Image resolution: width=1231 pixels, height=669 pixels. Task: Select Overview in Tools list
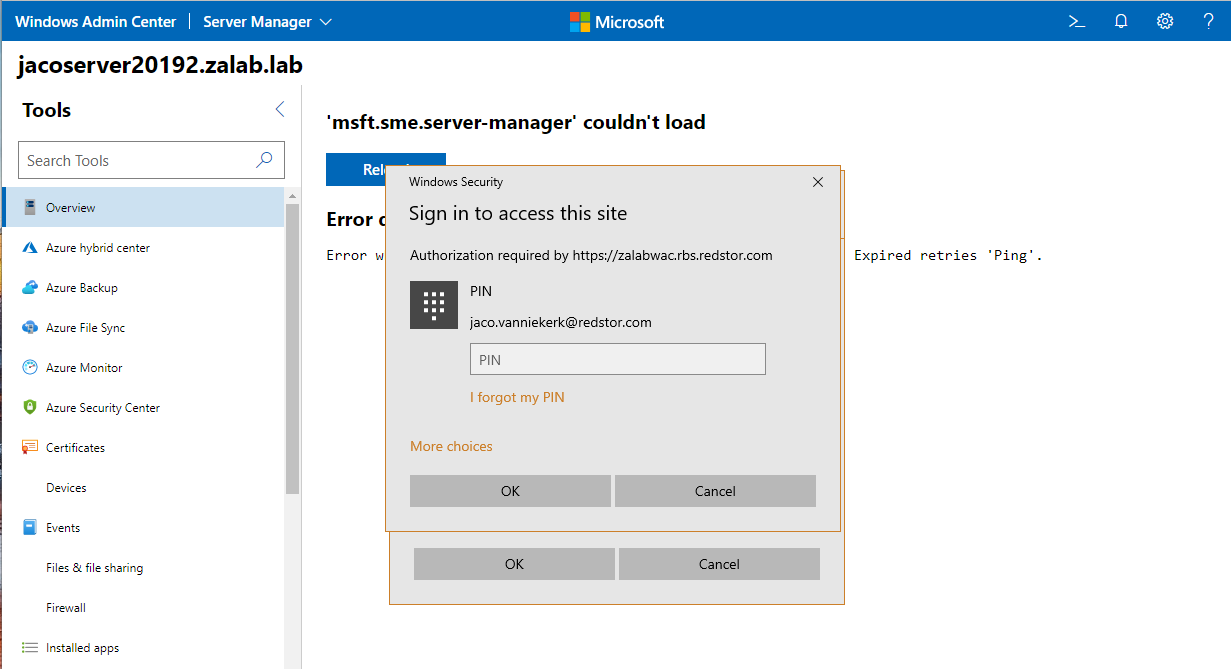(144, 208)
